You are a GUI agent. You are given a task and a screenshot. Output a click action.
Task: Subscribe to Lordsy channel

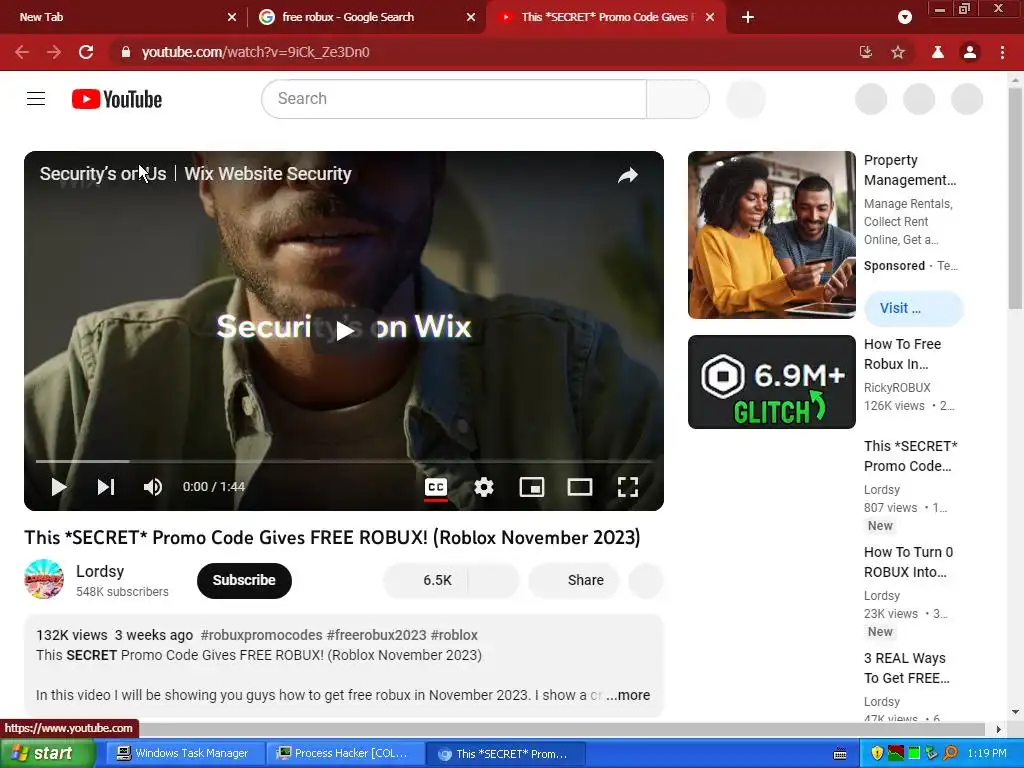coord(244,580)
